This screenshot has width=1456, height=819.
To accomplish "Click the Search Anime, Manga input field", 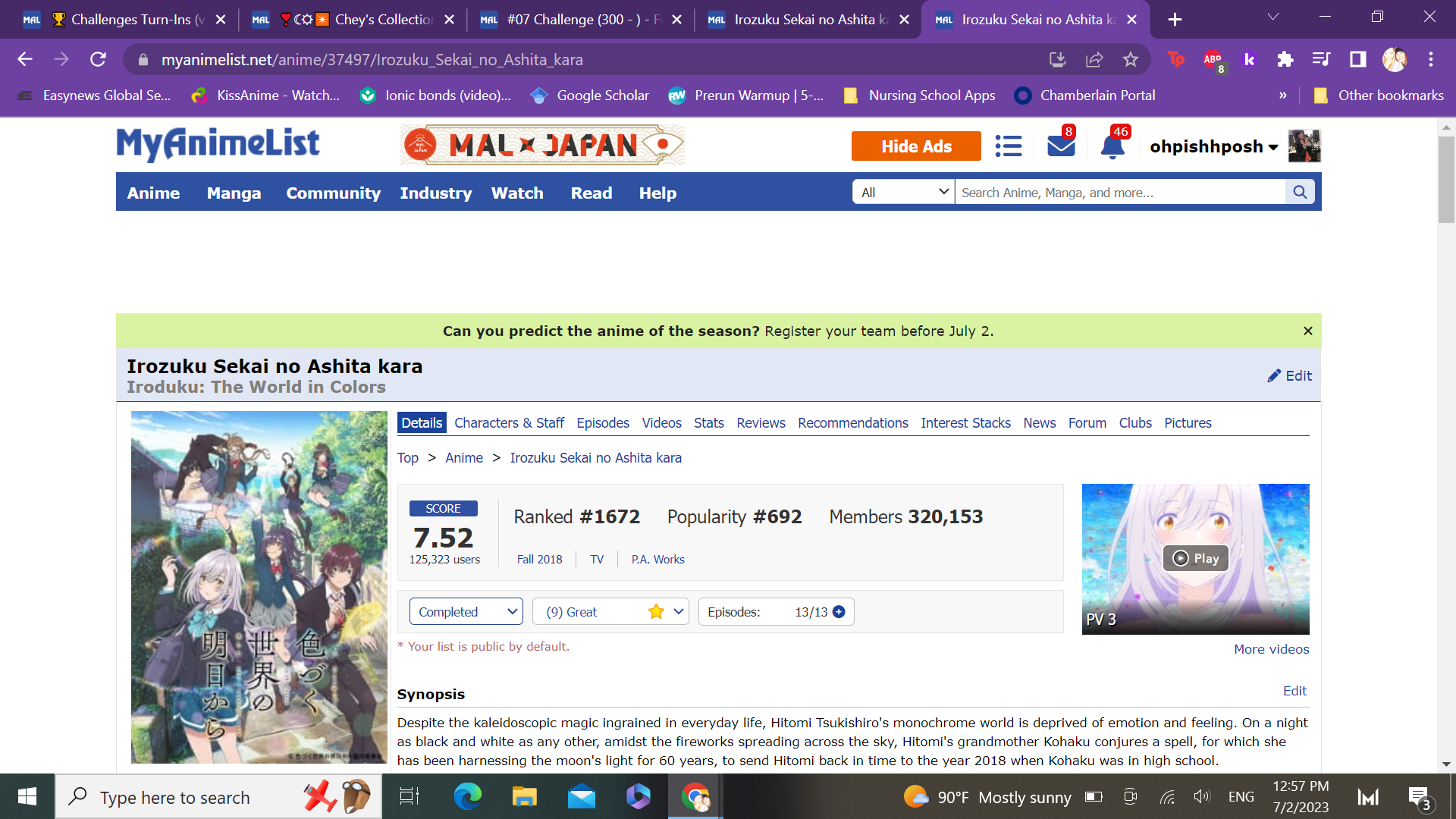I will (x=1120, y=192).
